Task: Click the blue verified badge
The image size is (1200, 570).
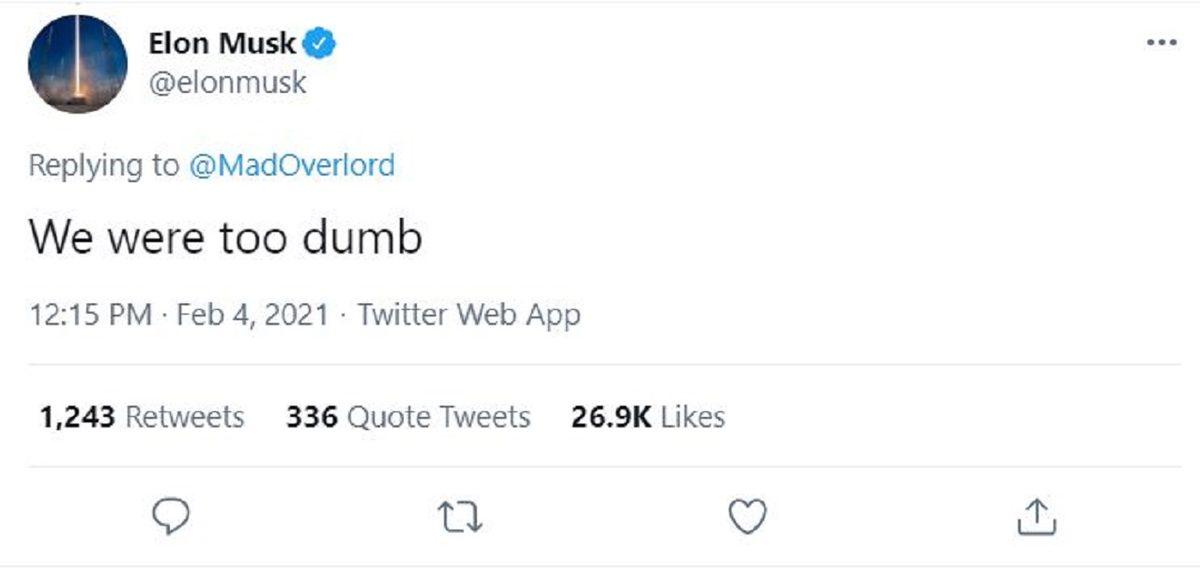Action: pos(320,44)
